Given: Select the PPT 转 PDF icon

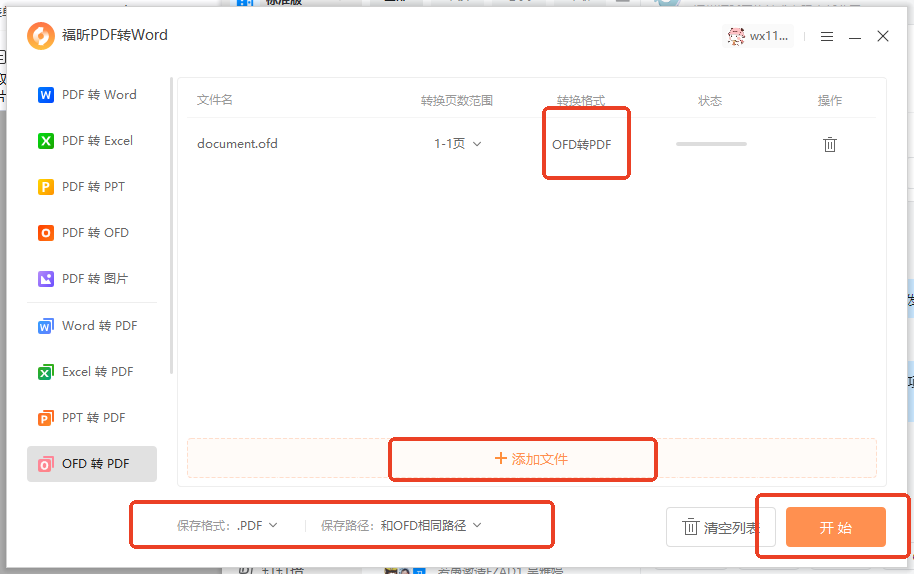Looking at the screenshot, I should coord(45,418).
